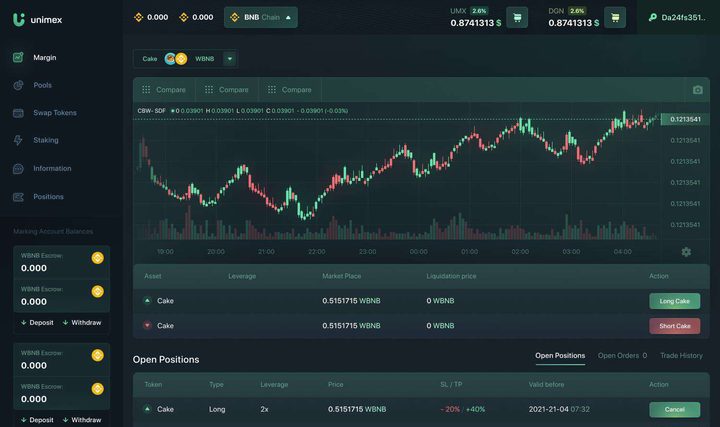
Task: Click first WBNB Escrow coin icon in top balance card
Action: tap(97, 258)
